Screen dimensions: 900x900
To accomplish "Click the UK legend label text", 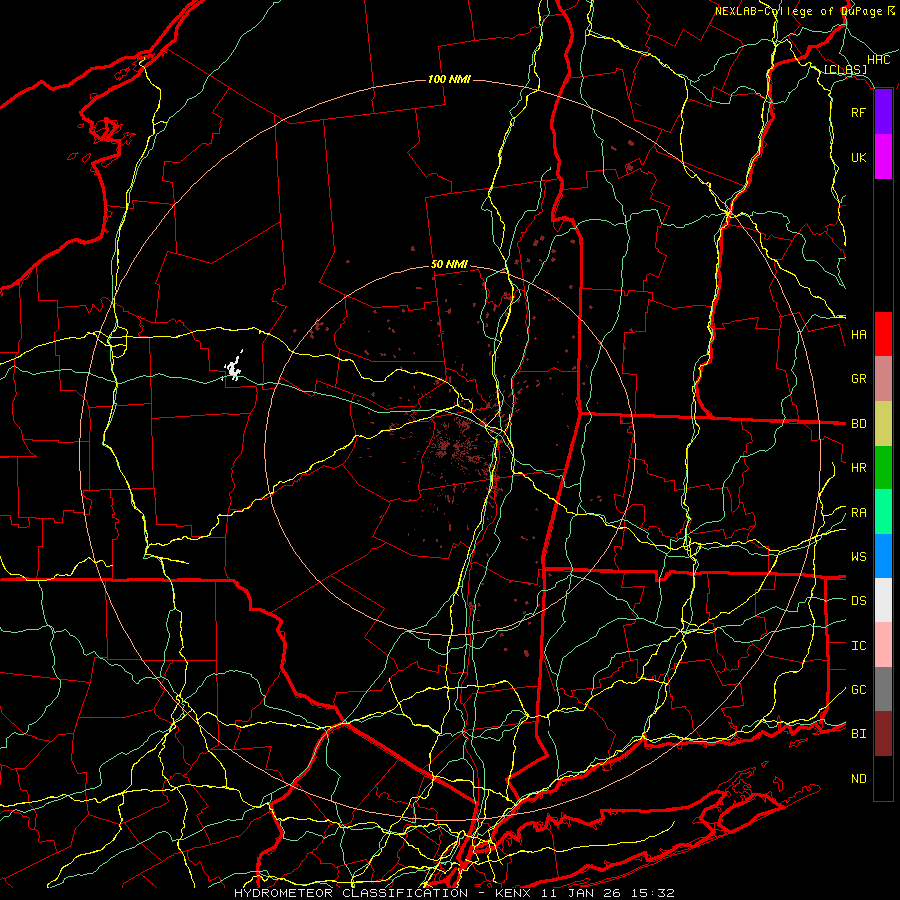I will (x=859, y=157).
